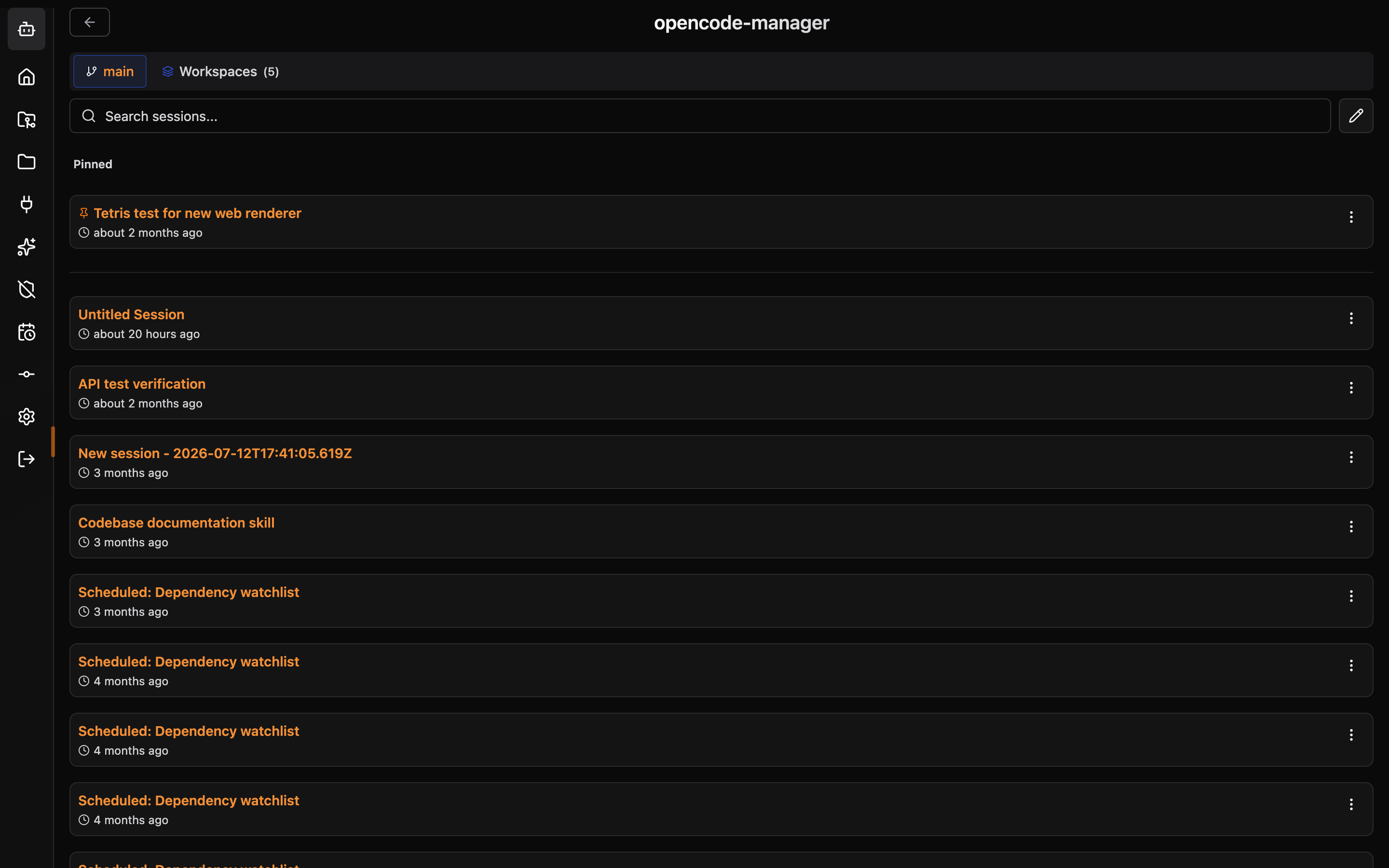Image resolution: width=1389 pixels, height=868 pixels.
Task: Open the Codebase documentation skill session
Action: click(722, 531)
